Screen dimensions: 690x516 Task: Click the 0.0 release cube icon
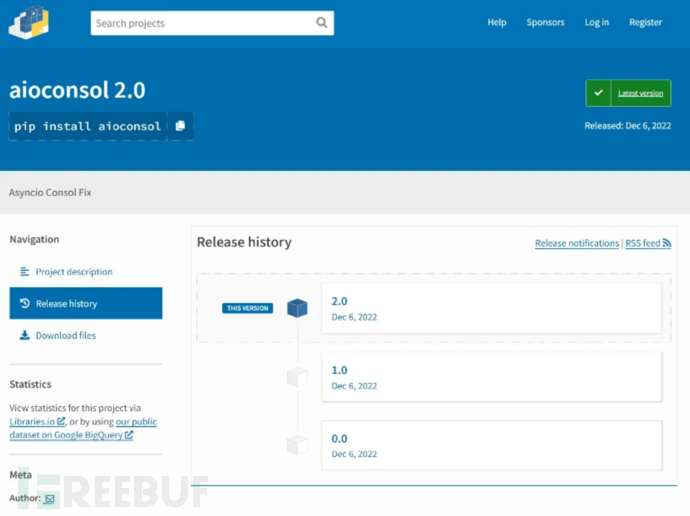coord(297,445)
